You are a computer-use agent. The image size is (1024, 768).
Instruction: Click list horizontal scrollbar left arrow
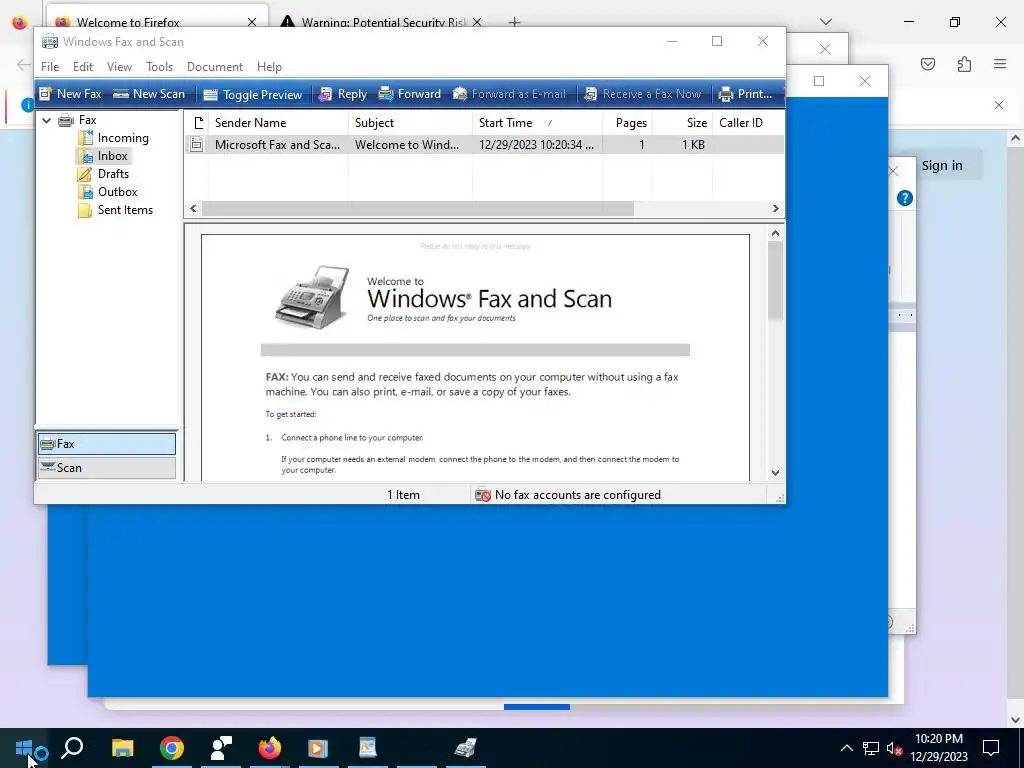pyautogui.click(x=193, y=208)
